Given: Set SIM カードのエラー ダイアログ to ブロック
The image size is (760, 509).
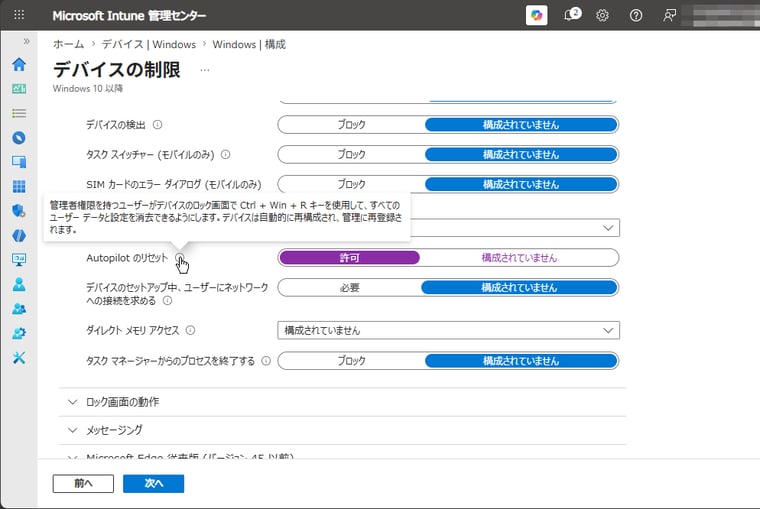Looking at the screenshot, I should (351, 185).
